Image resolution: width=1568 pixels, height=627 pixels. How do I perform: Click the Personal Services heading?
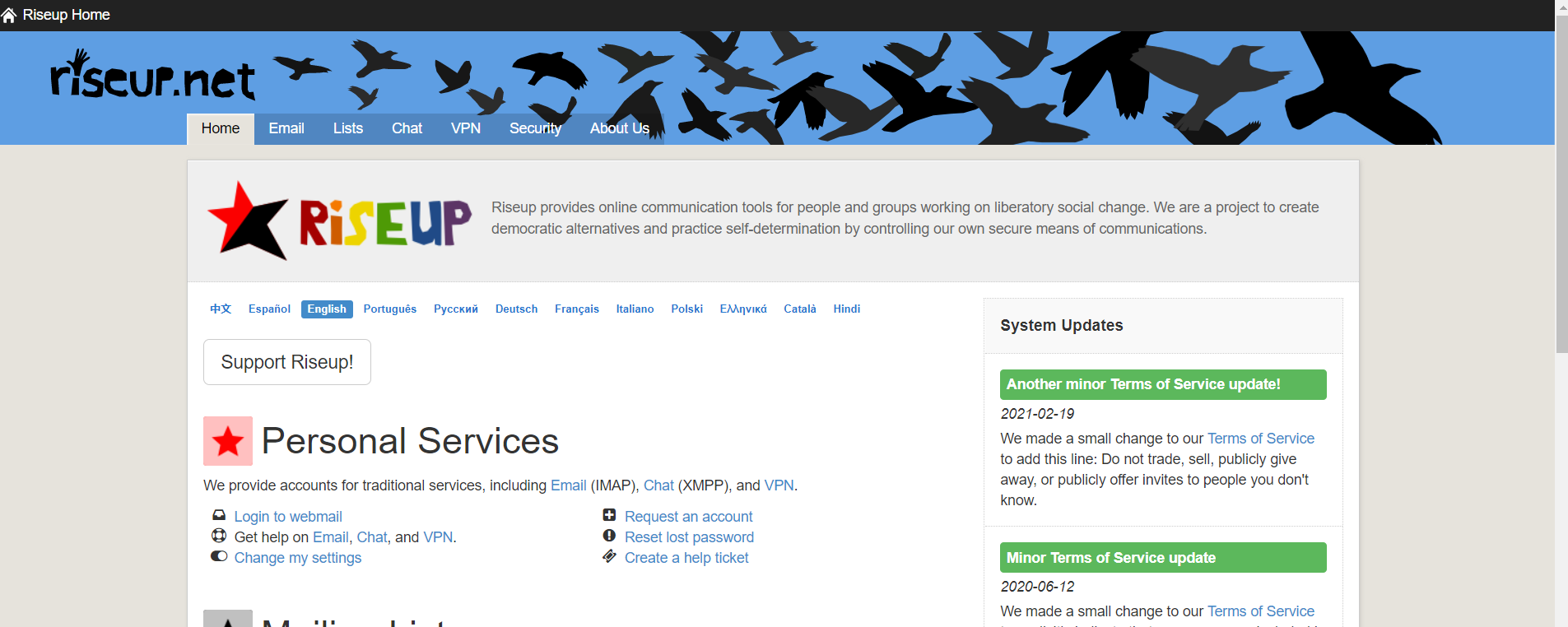pos(410,441)
